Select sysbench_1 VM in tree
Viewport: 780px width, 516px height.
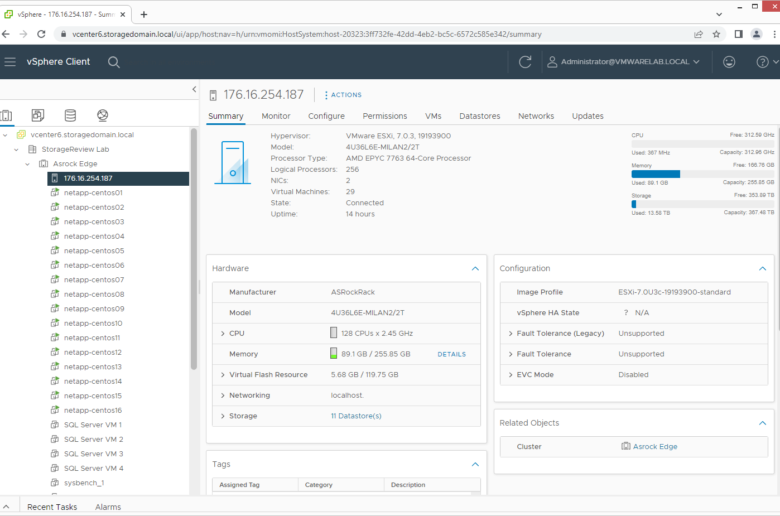[x=84, y=483]
